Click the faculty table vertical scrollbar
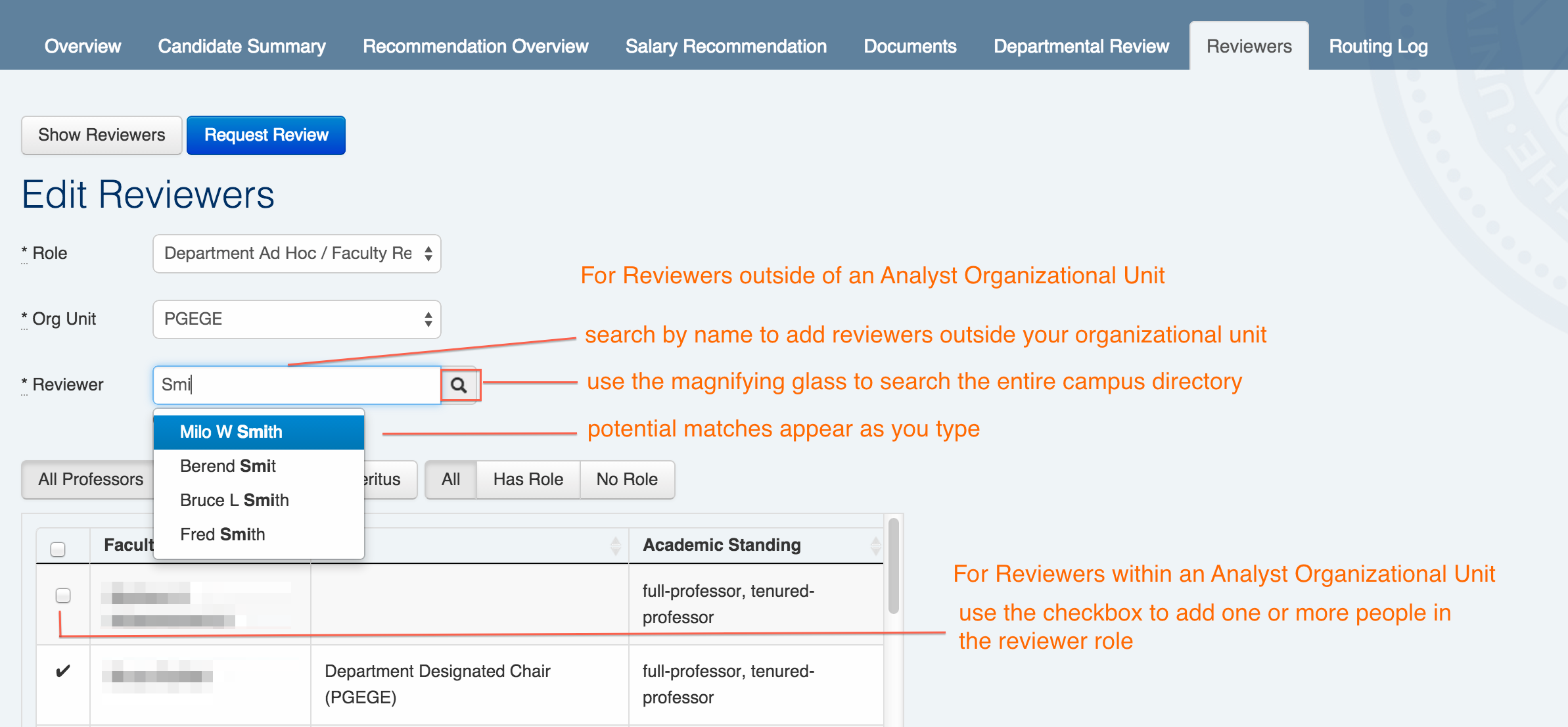The height and width of the screenshot is (727, 1568). click(x=894, y=565)
